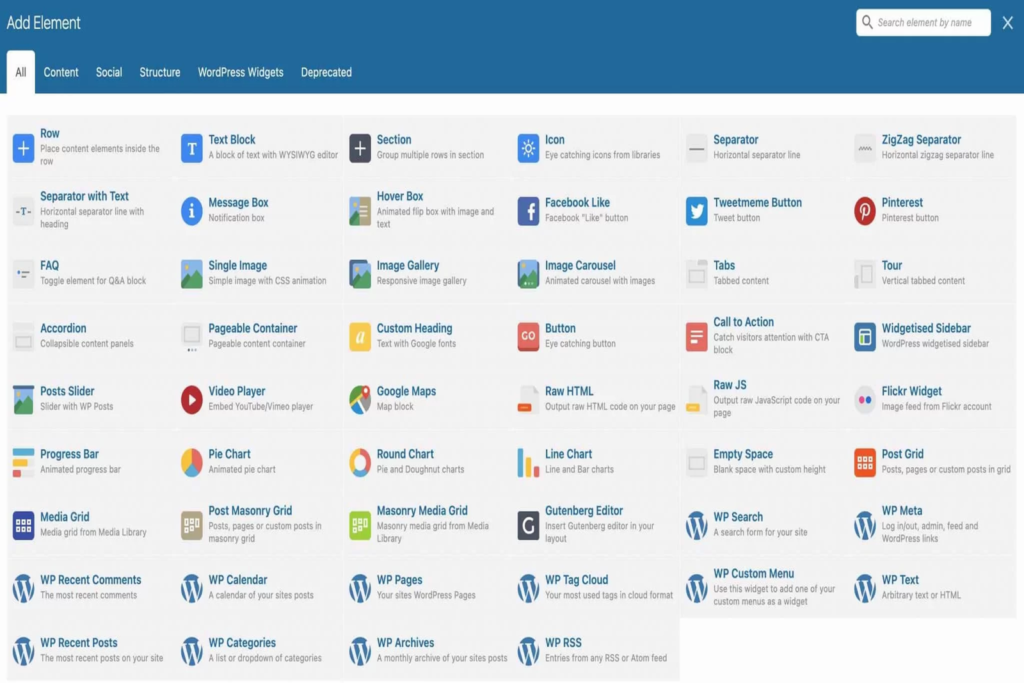Click the blue Row plus icon

(23, 148)
